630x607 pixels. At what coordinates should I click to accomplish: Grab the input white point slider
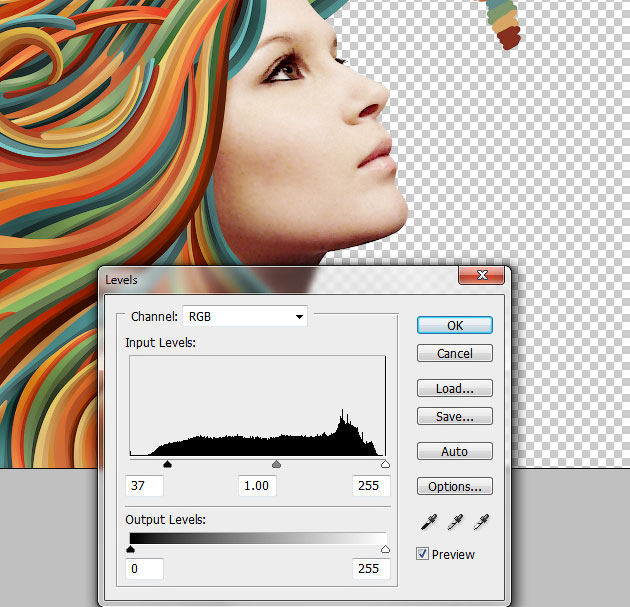pyautogui.click(x=385, y=464)
